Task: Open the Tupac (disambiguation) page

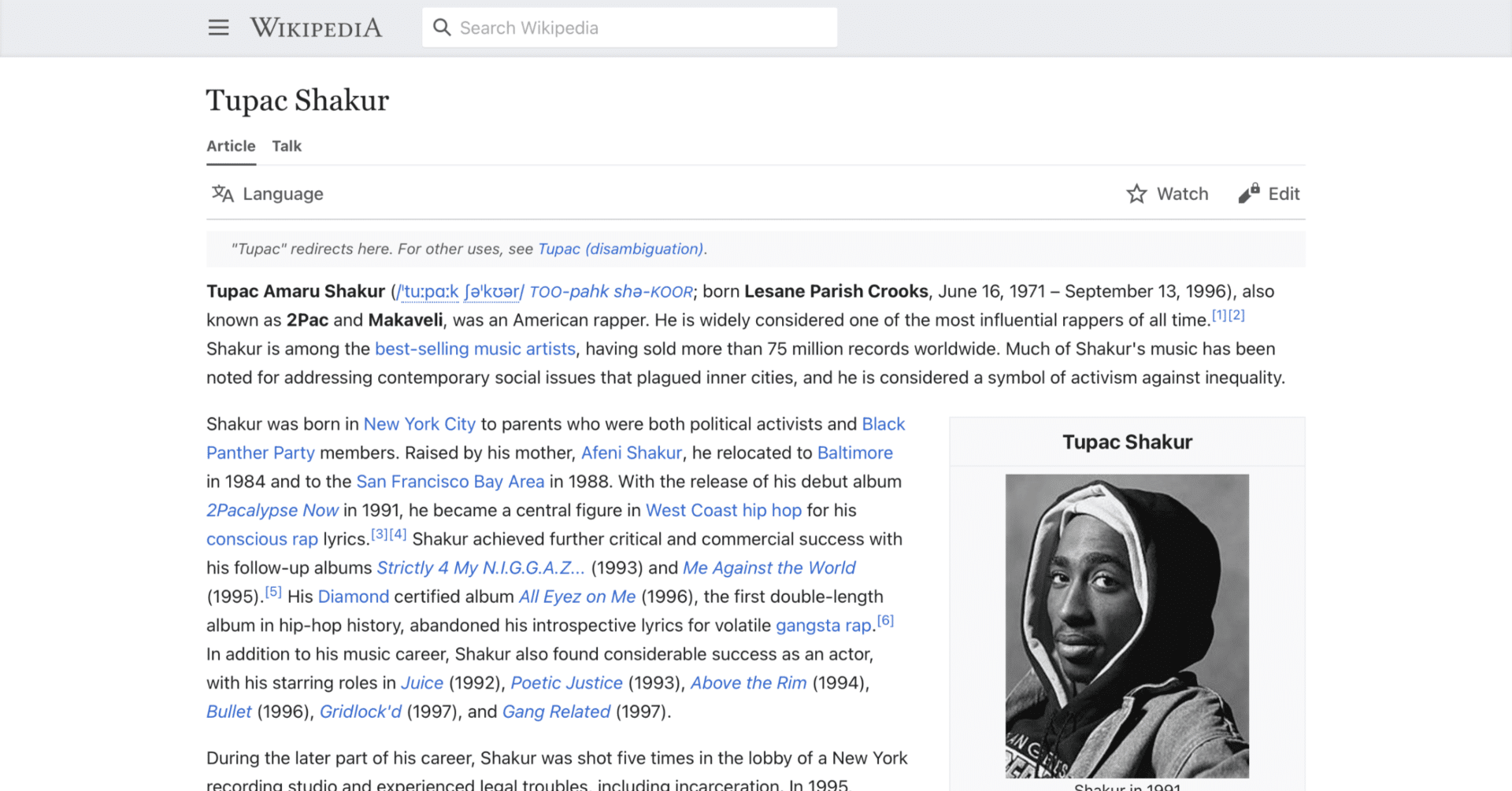Action: (x=621, y=249)
